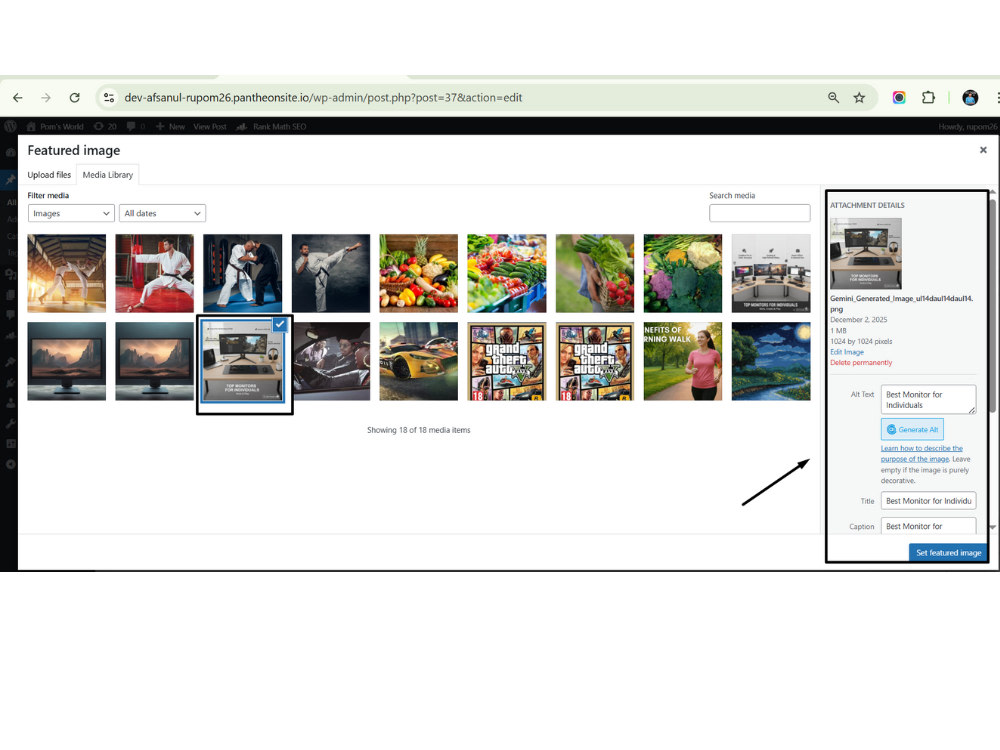
Task: Open the Chrome profile avatar
Action: click(970, 98)
